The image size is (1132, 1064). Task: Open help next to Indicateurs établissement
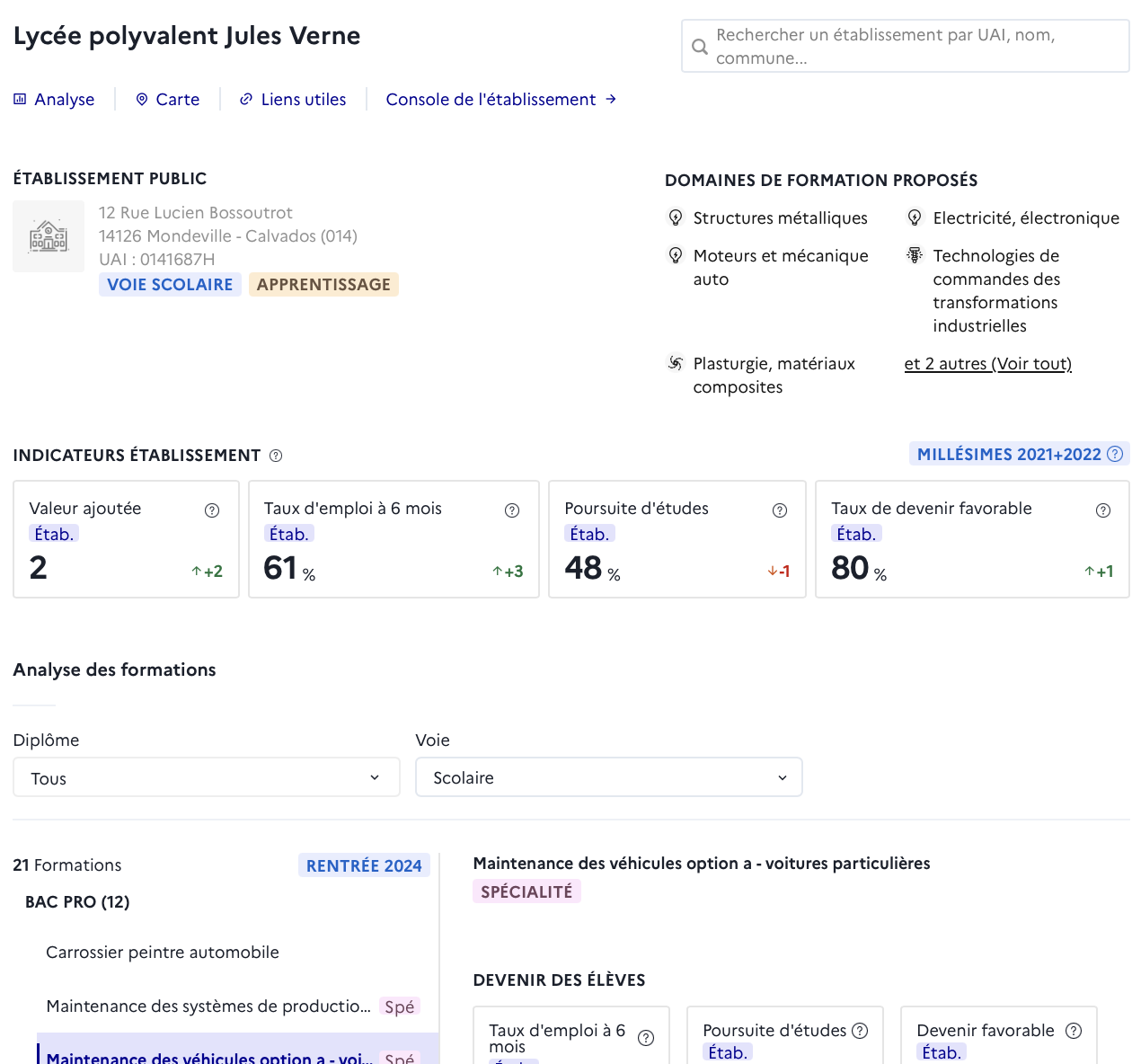coord(276,456)
